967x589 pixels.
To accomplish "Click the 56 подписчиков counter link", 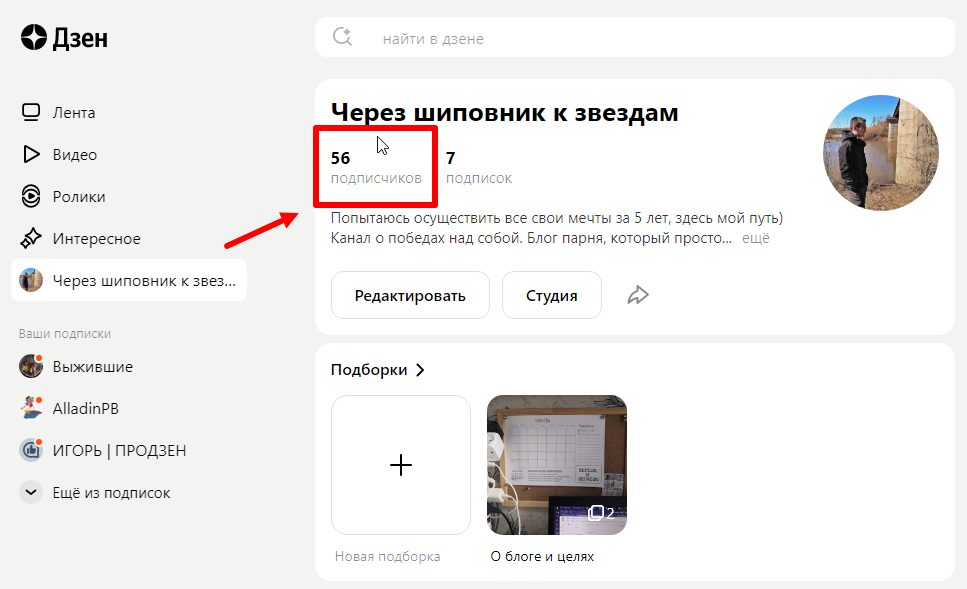I will [x=374, y=166].
